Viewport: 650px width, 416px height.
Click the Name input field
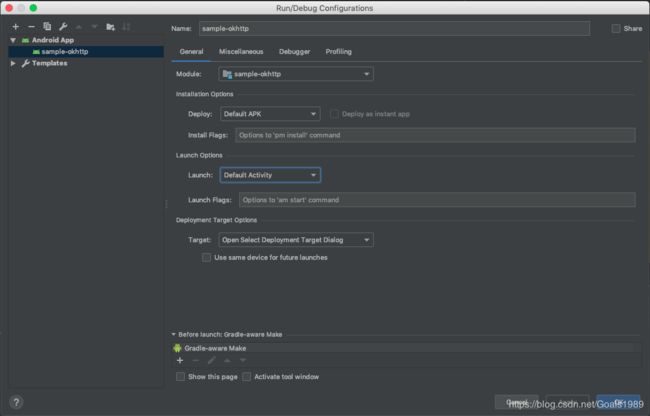[x=394, y=29]
